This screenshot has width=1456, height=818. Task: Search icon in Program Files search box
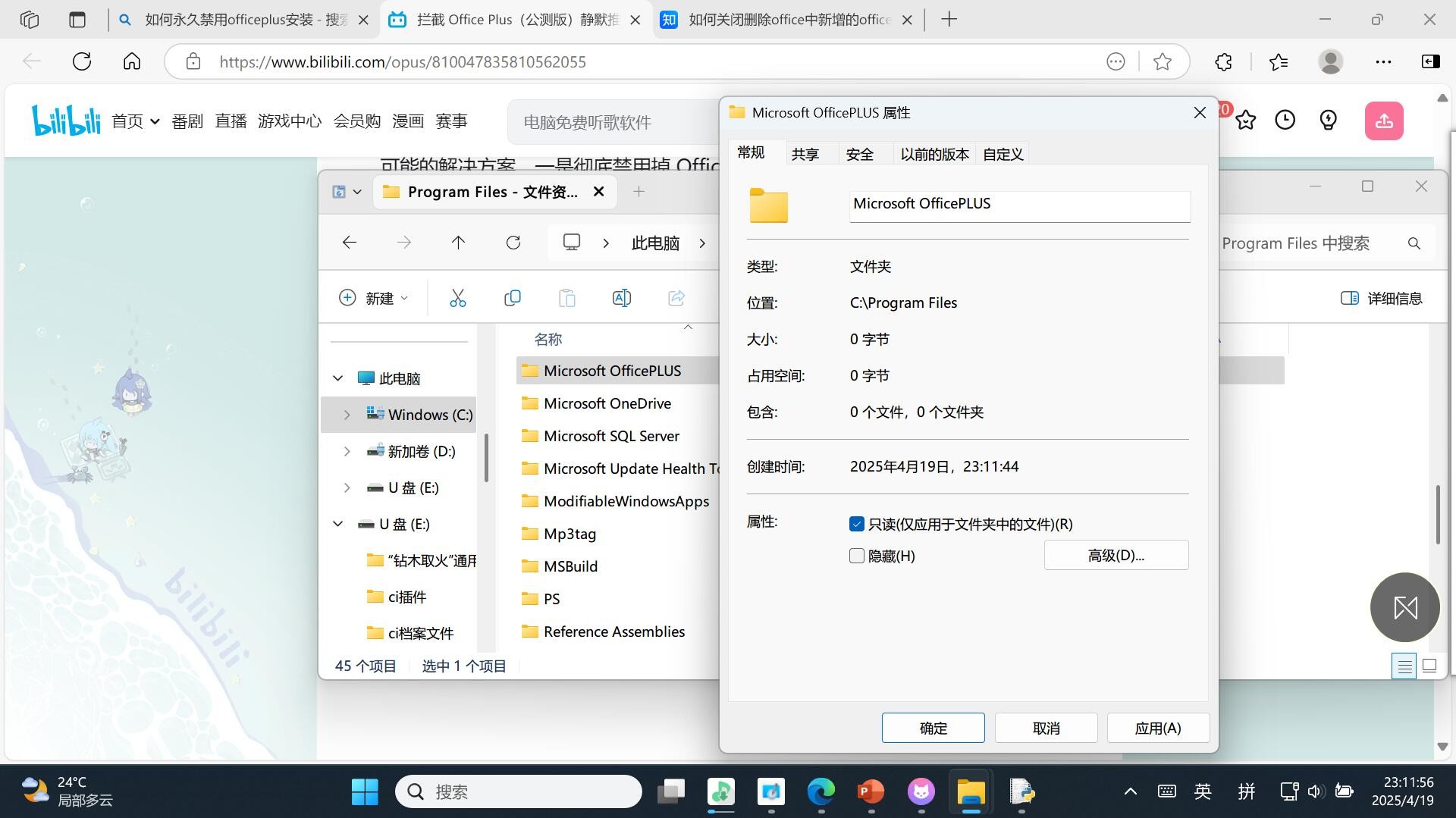(x=1414, y=243)
